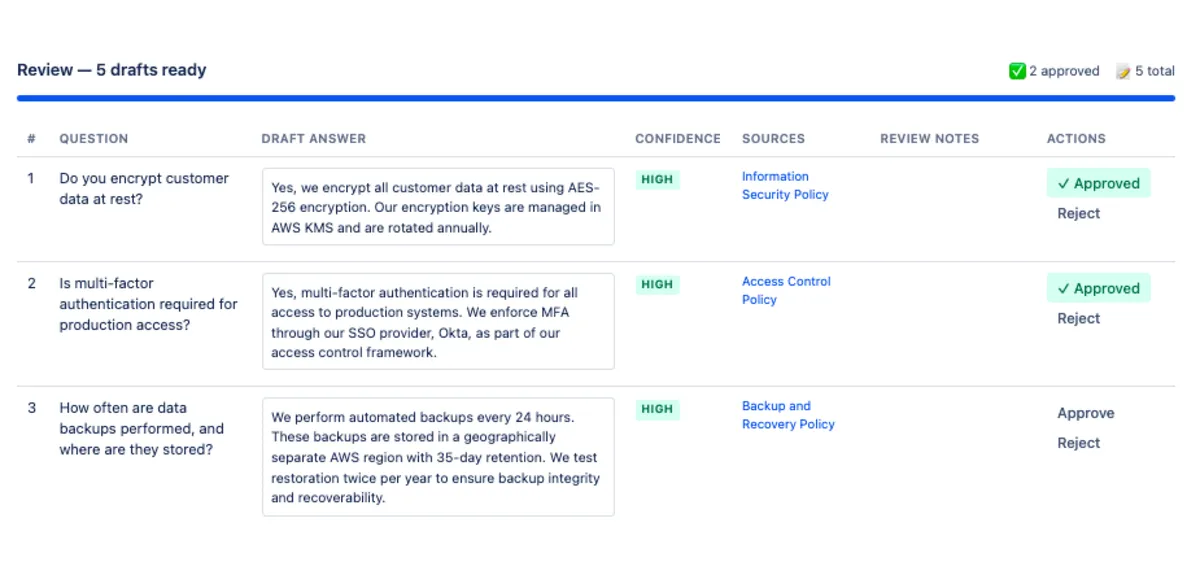Screen dimensions: 1200x587
Task: Click row number 3
Action: (31, 408)
